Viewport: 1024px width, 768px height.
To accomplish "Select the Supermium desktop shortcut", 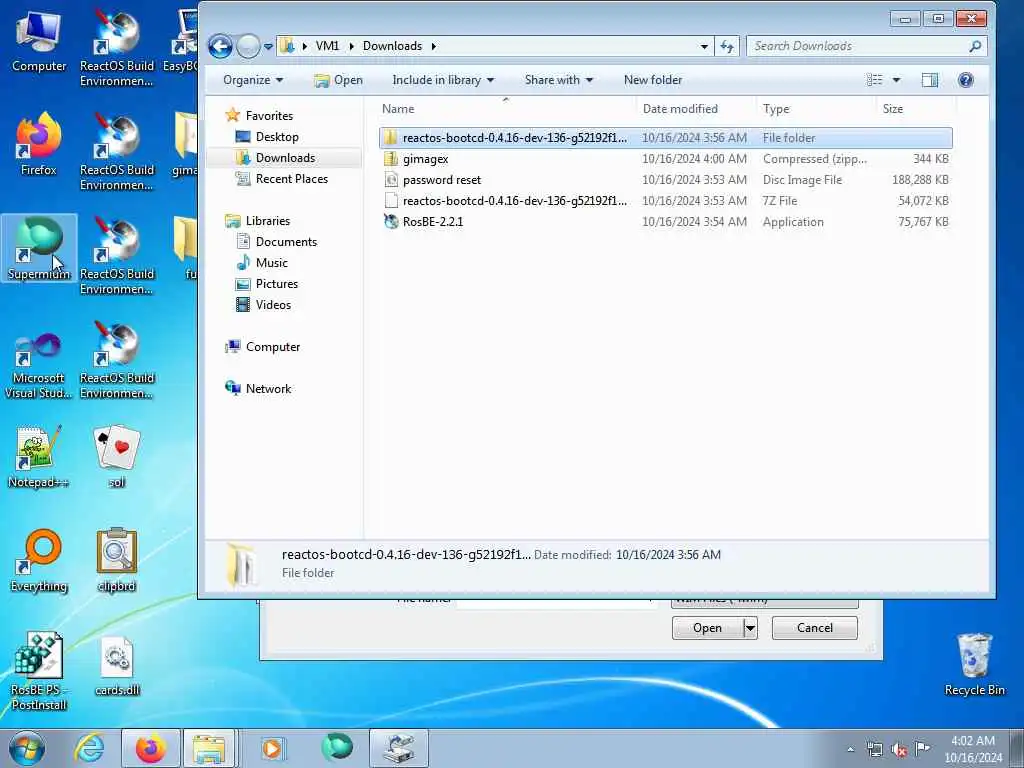I will coord(39,248).
